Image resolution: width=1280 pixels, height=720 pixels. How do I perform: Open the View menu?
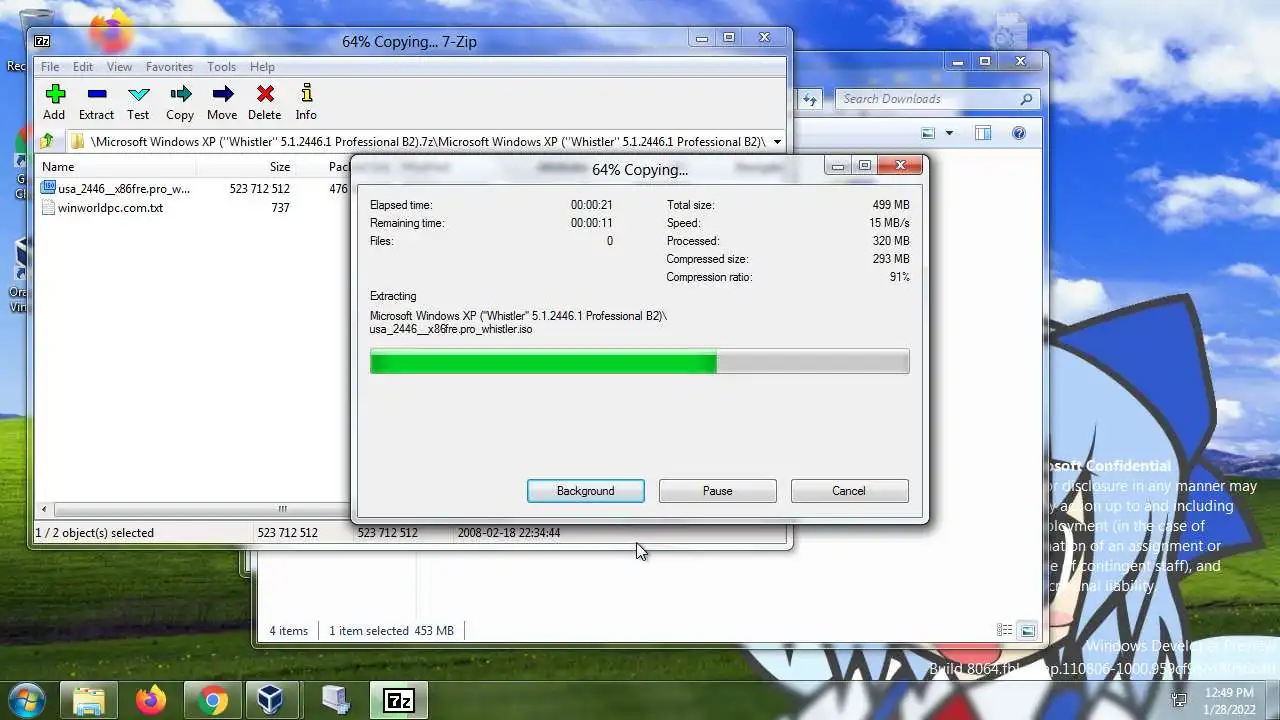[x=119, y=67]
